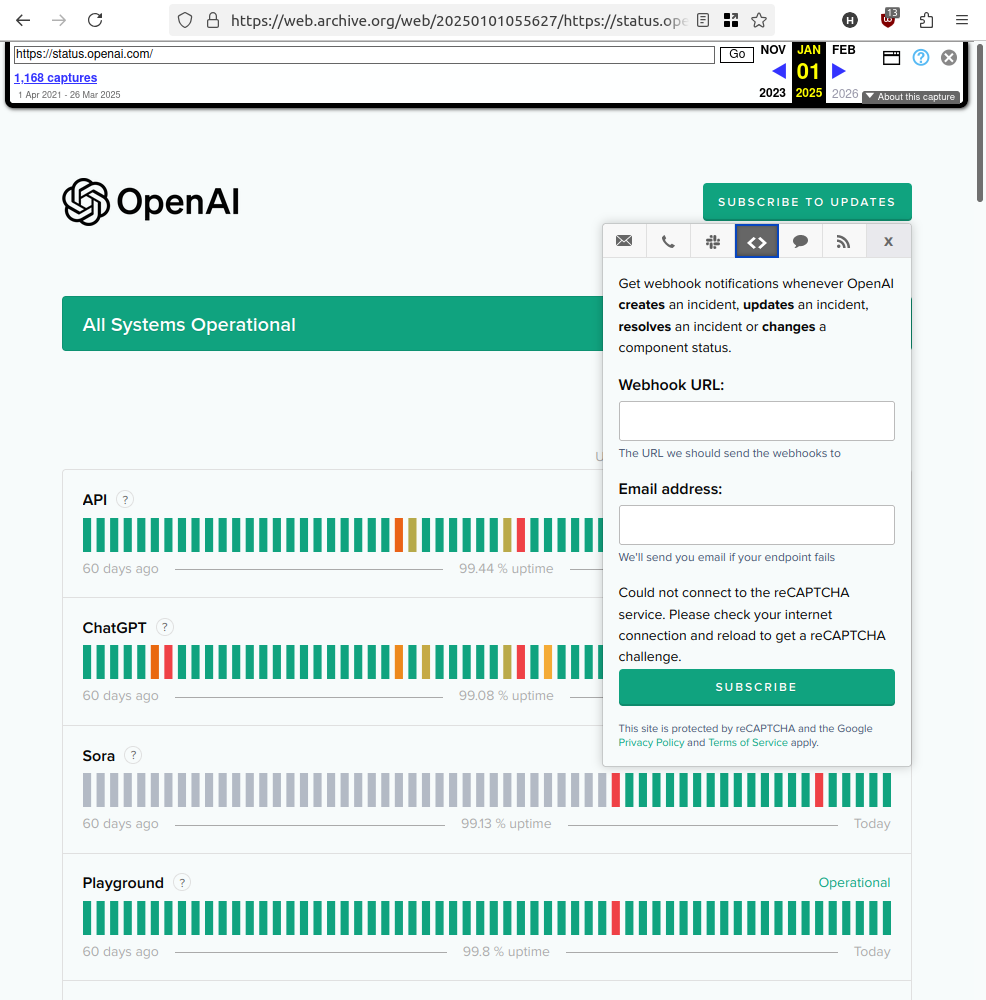
Task: Click the Wayback toolbar window icon
Action: click(892, 58)
